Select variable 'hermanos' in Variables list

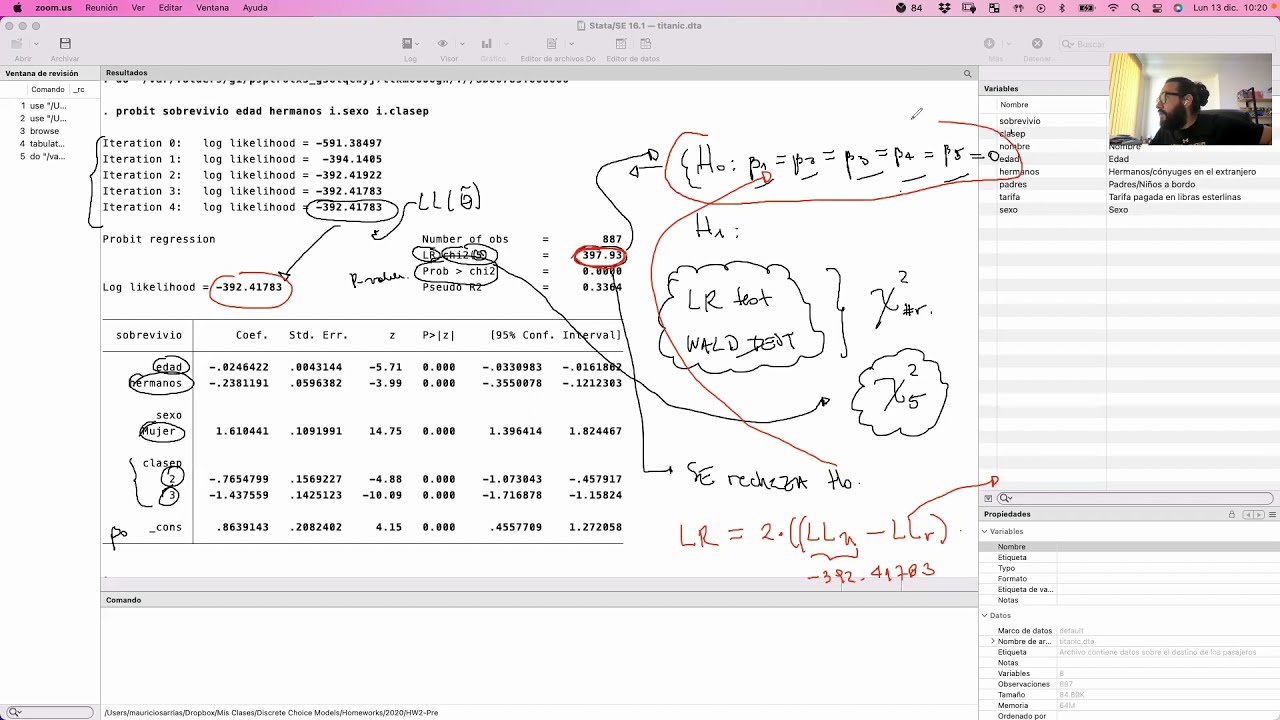(x=1019, y=172)
